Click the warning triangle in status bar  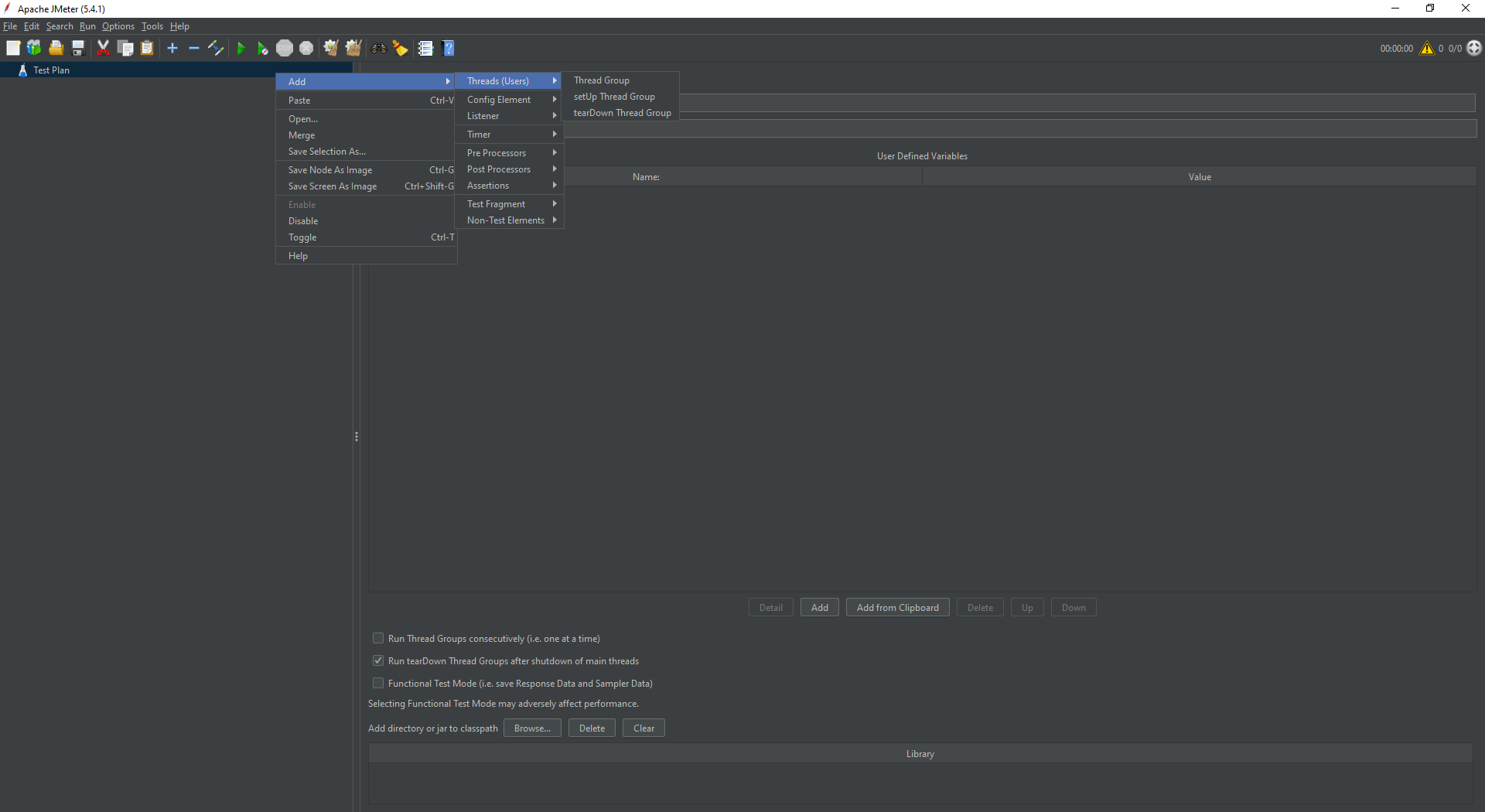pyautogui.click(x=1427, y=48)
